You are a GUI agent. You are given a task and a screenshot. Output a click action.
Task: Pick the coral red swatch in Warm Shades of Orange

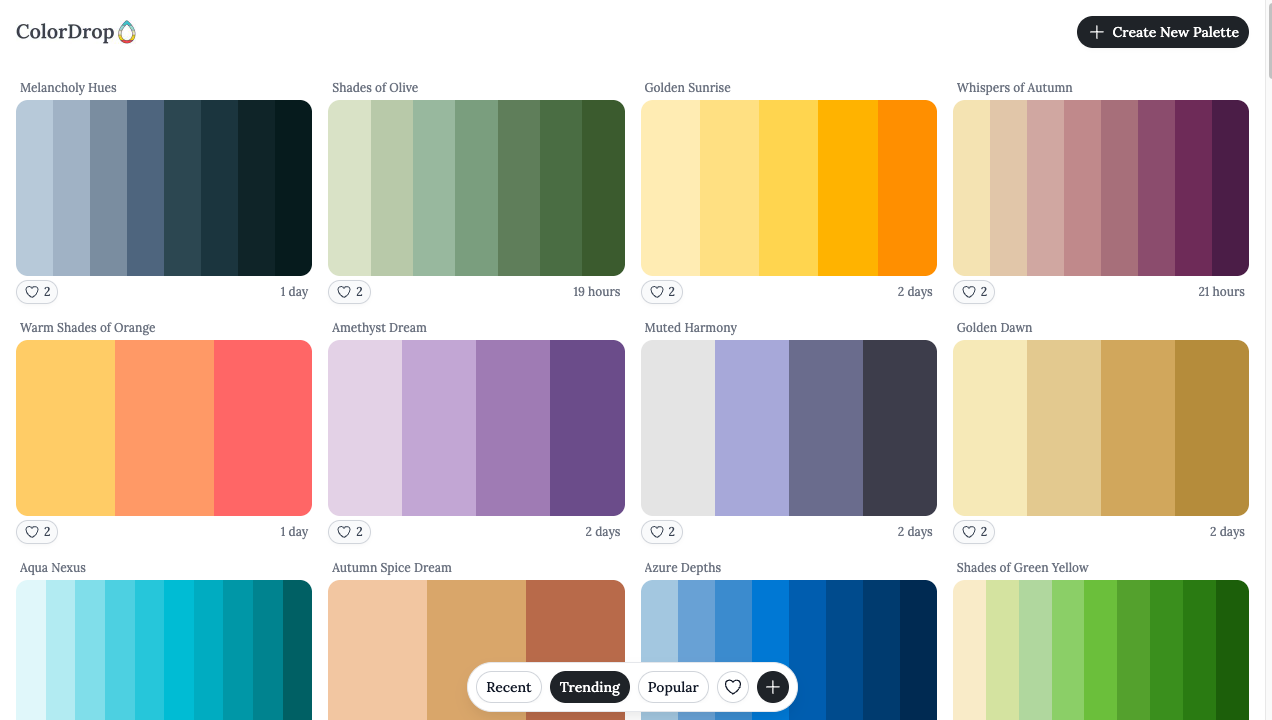[x=263, y=428]
